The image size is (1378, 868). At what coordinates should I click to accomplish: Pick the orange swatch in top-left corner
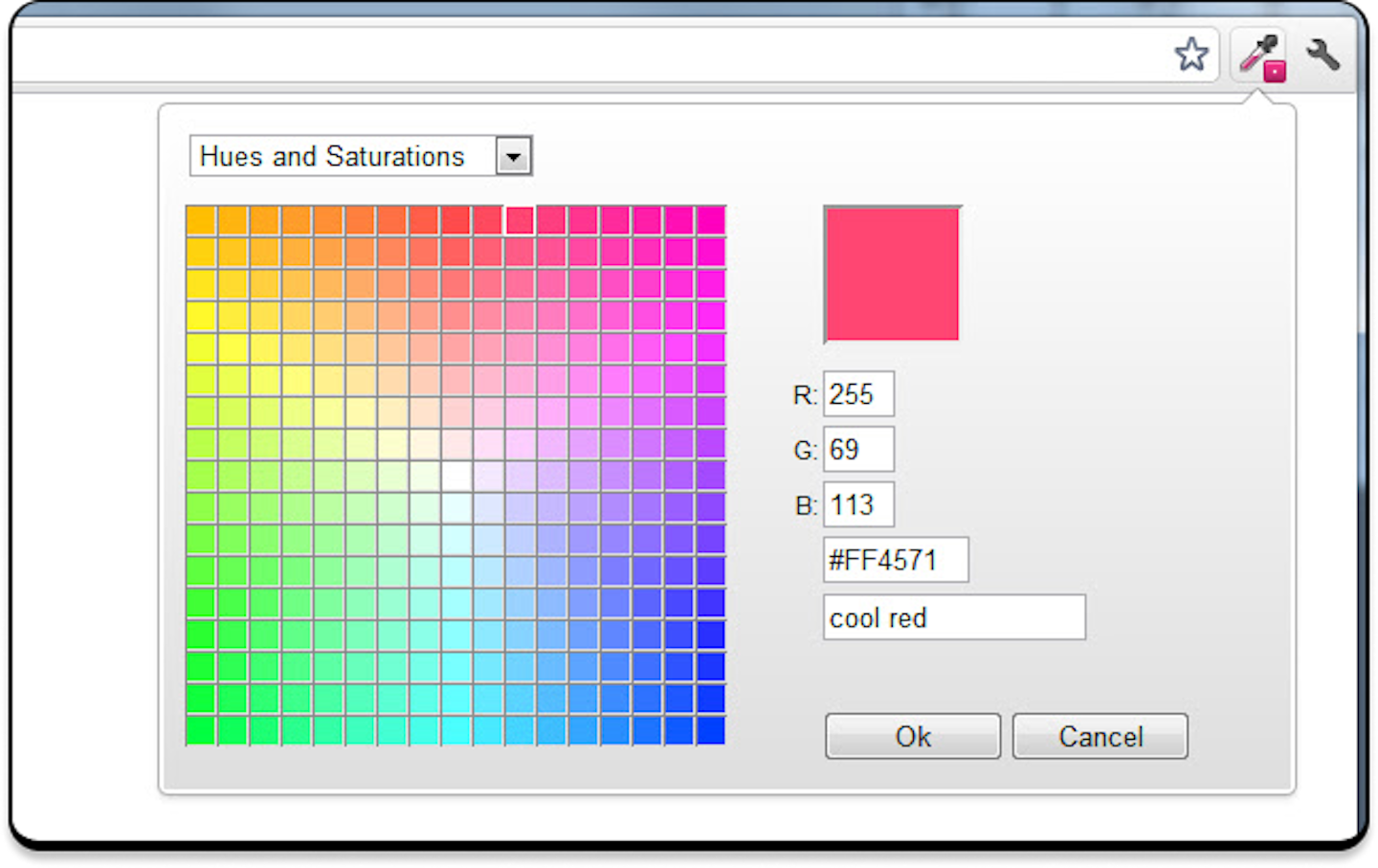click(x=201, y=221)
